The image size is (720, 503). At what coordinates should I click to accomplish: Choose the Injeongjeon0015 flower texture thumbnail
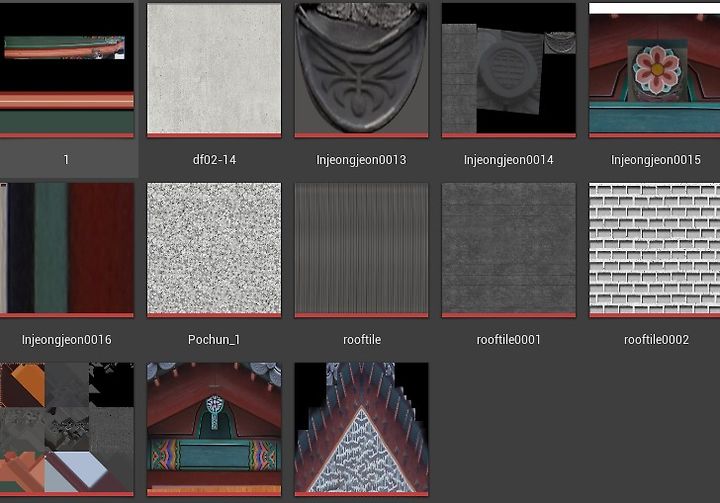[655, 70]
